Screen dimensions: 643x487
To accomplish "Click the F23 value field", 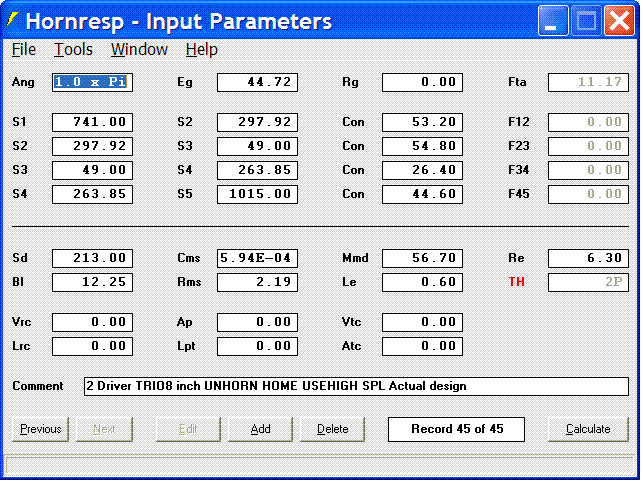I will pos(588,146).
